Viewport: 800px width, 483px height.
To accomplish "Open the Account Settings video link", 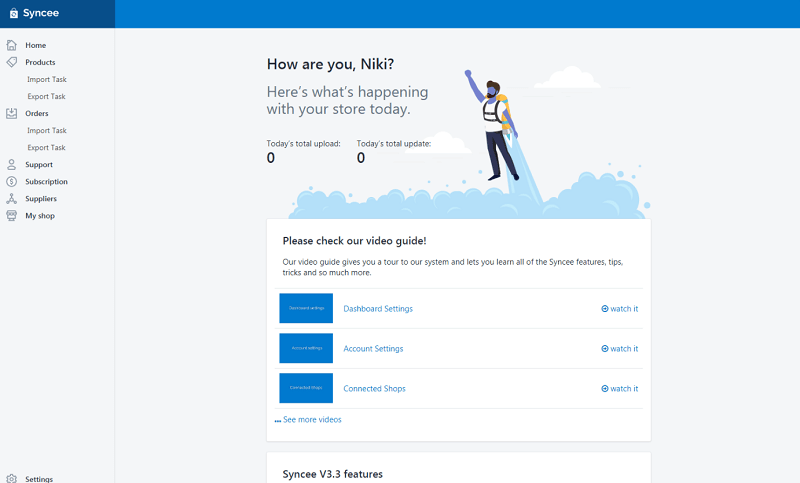I will (x=373, y=348).
